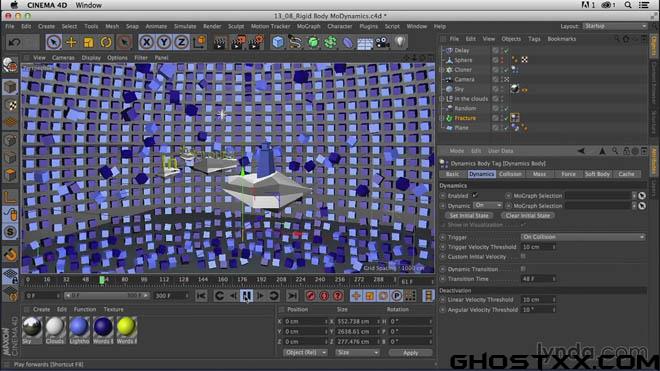
Task: Click the Render View clapperboard icon
Action: coord(219,42)
